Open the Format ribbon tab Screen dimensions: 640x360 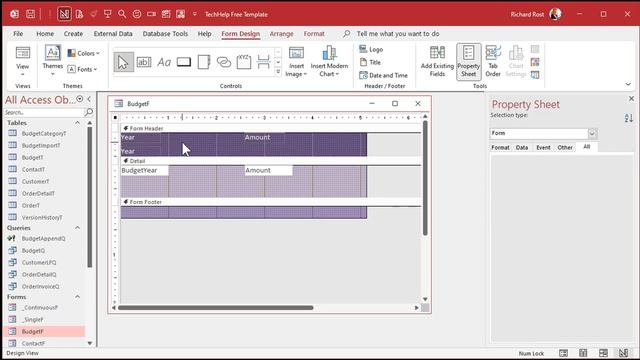314,34
